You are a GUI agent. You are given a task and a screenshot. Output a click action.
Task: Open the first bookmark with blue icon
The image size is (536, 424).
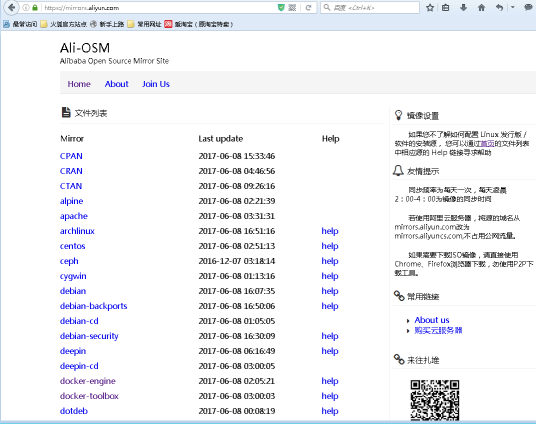(20, 24)
